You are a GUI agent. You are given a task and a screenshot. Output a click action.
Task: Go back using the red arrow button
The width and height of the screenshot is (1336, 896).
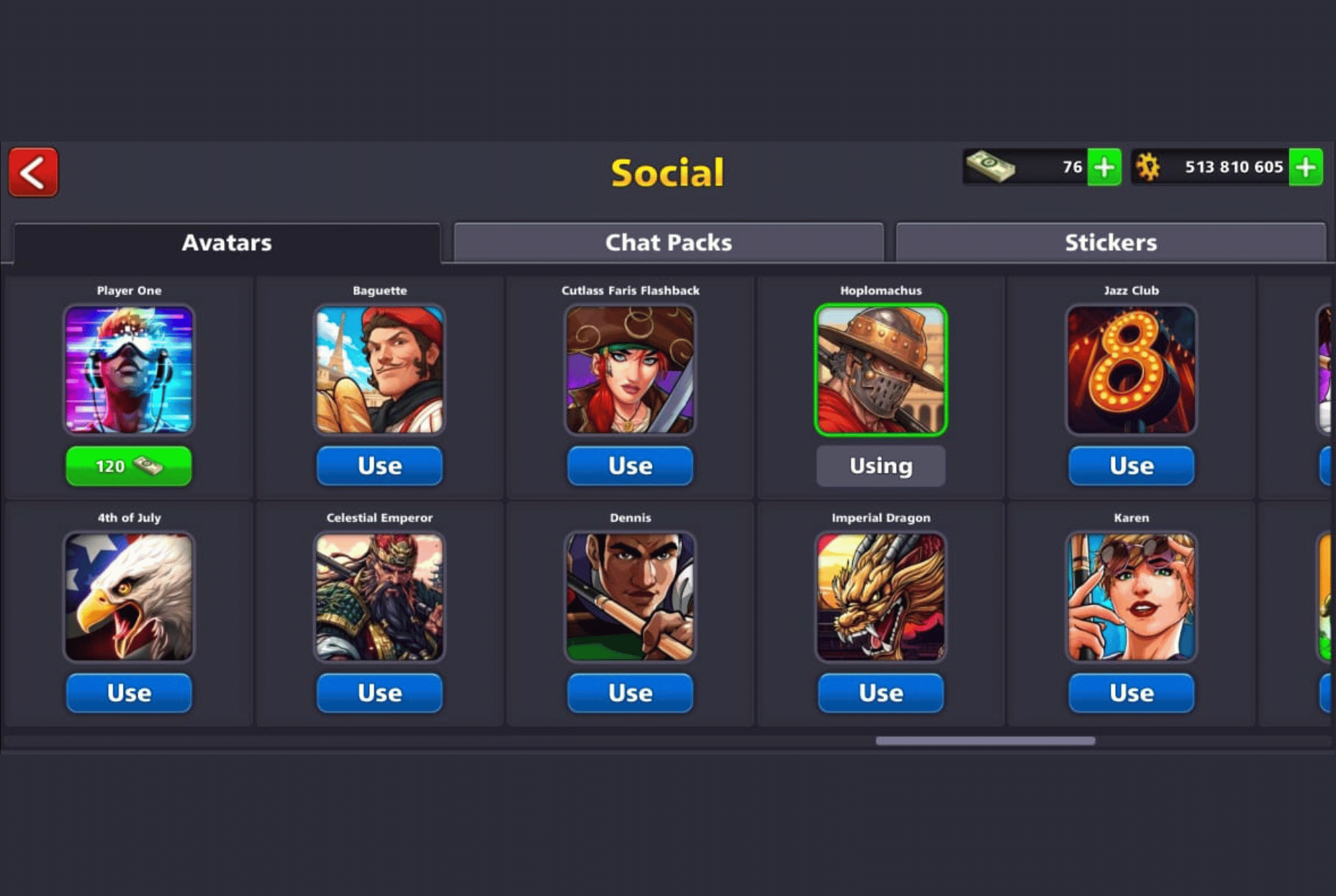click(33, 172)
